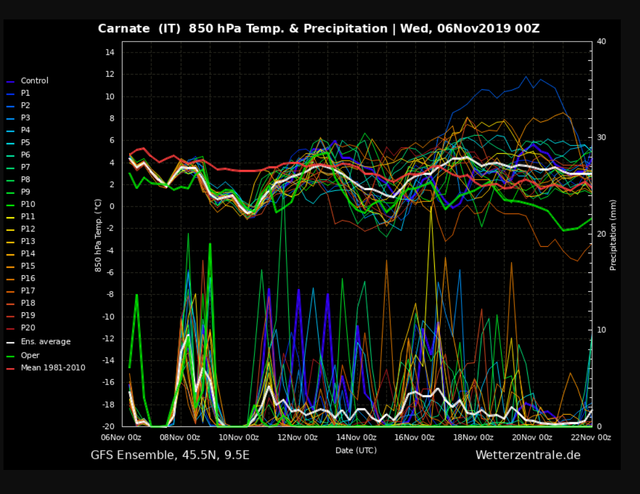Screen dimensions: 640x494
Task: Click the value 10 on the precipitation axis
Action: coord(601,330)
